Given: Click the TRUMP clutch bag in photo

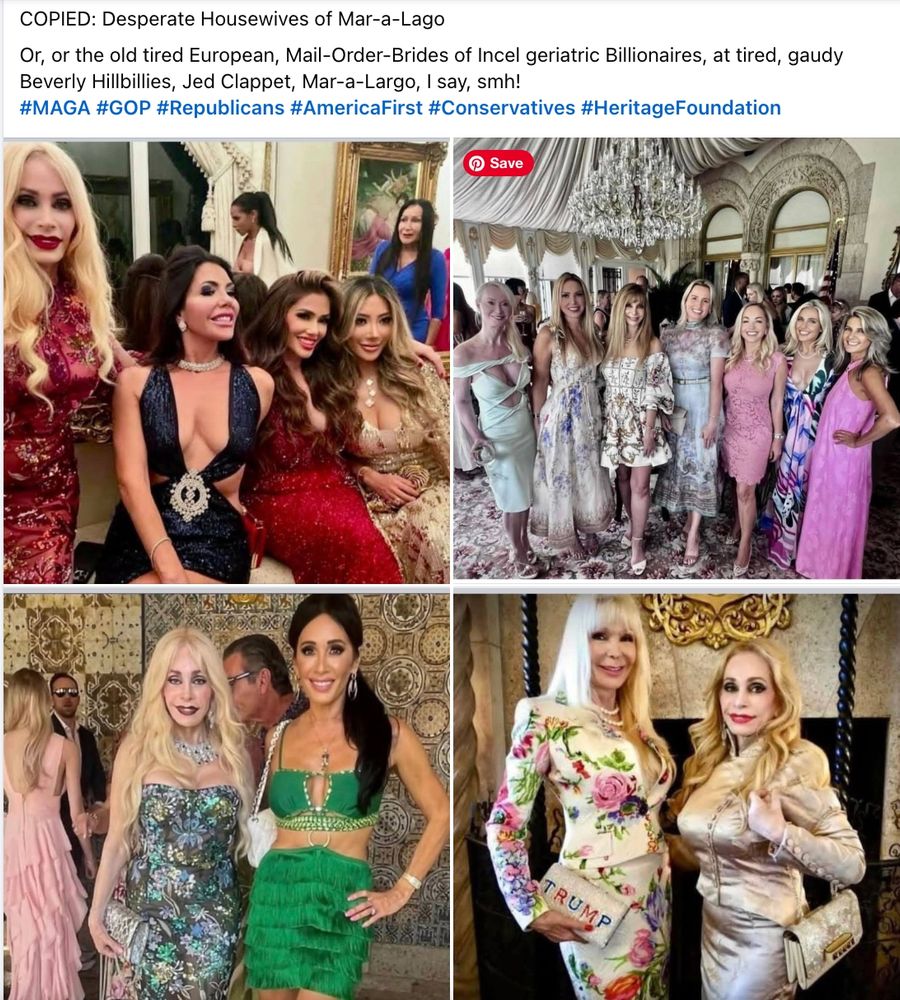Looking at the screenshot, I should point(579,904).
